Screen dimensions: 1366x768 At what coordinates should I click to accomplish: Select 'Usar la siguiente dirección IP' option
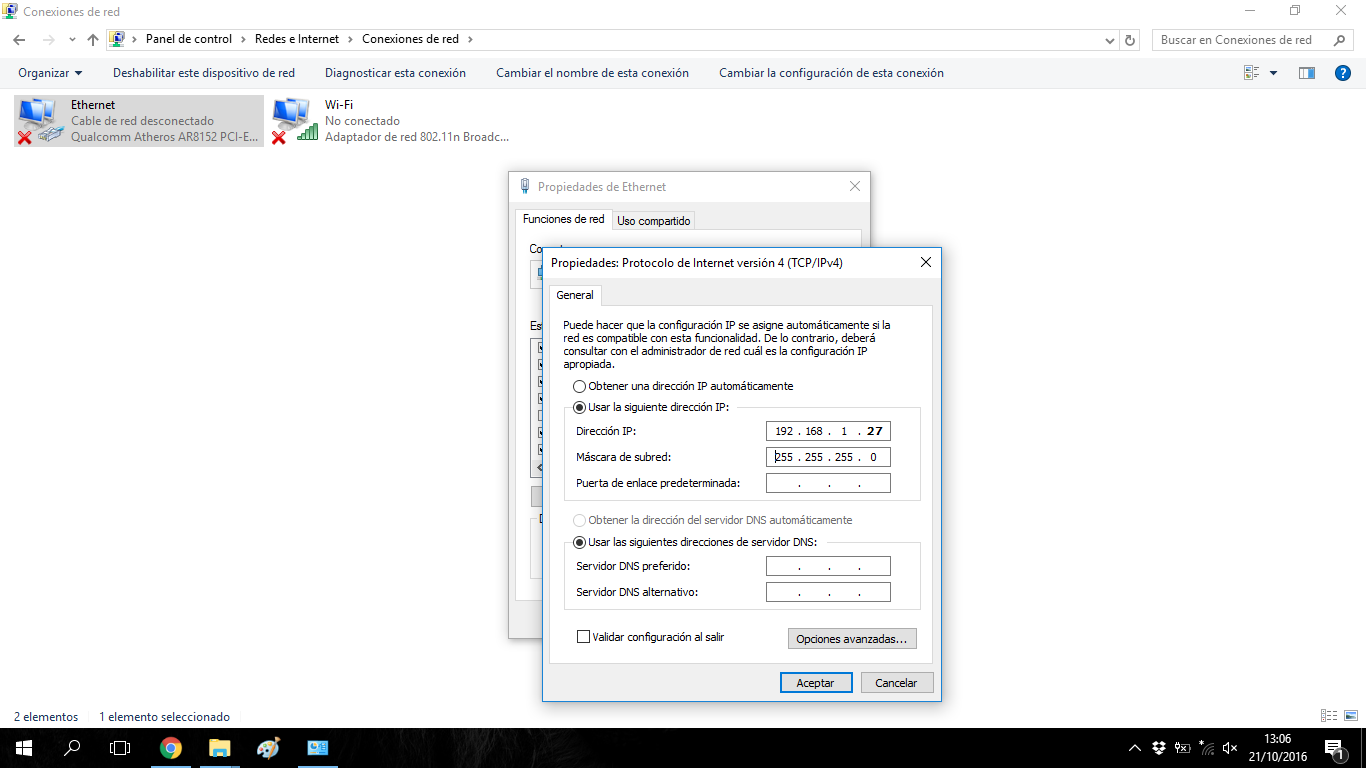(580, 407)
